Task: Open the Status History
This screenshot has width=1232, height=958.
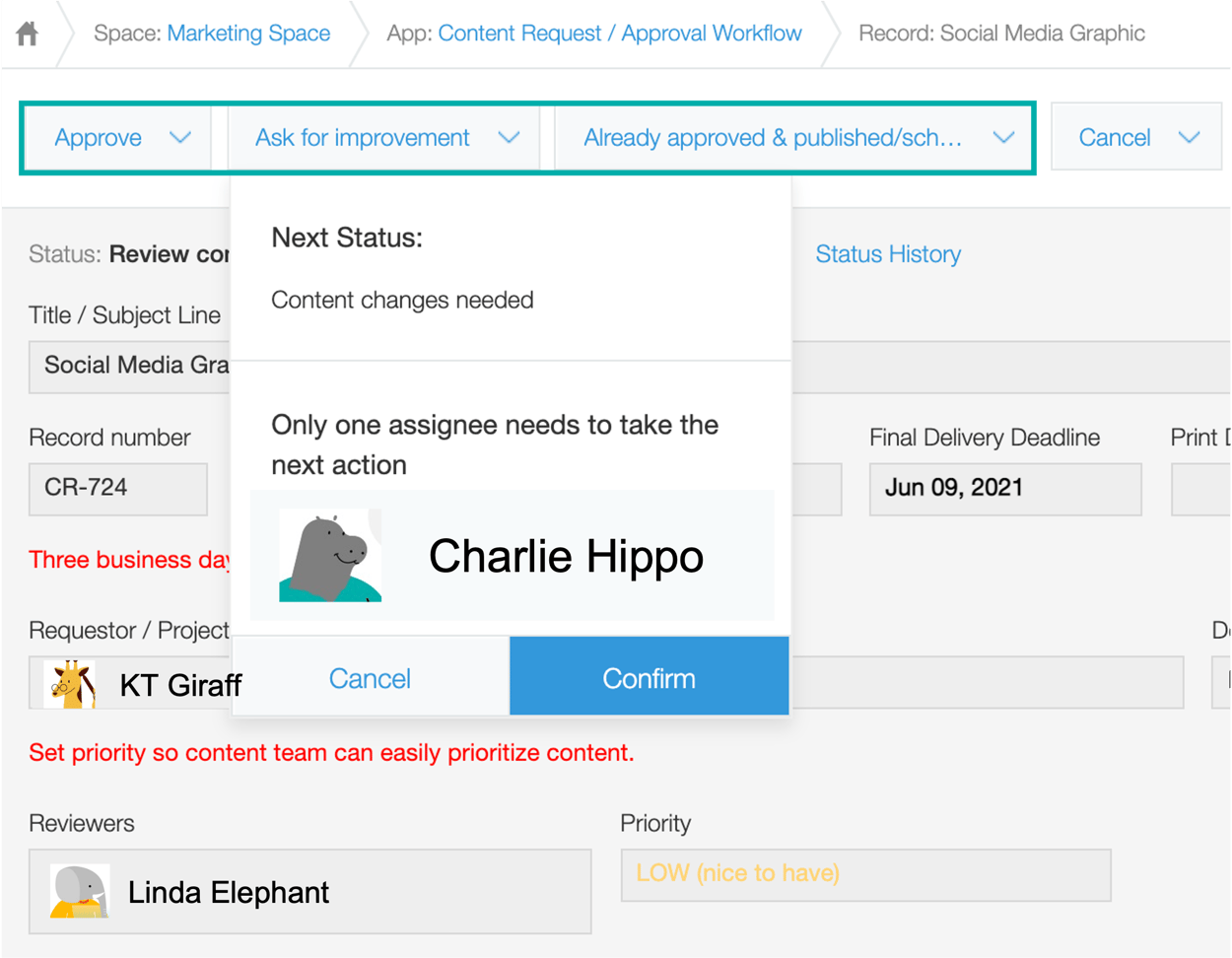Action: pos(887,254)
